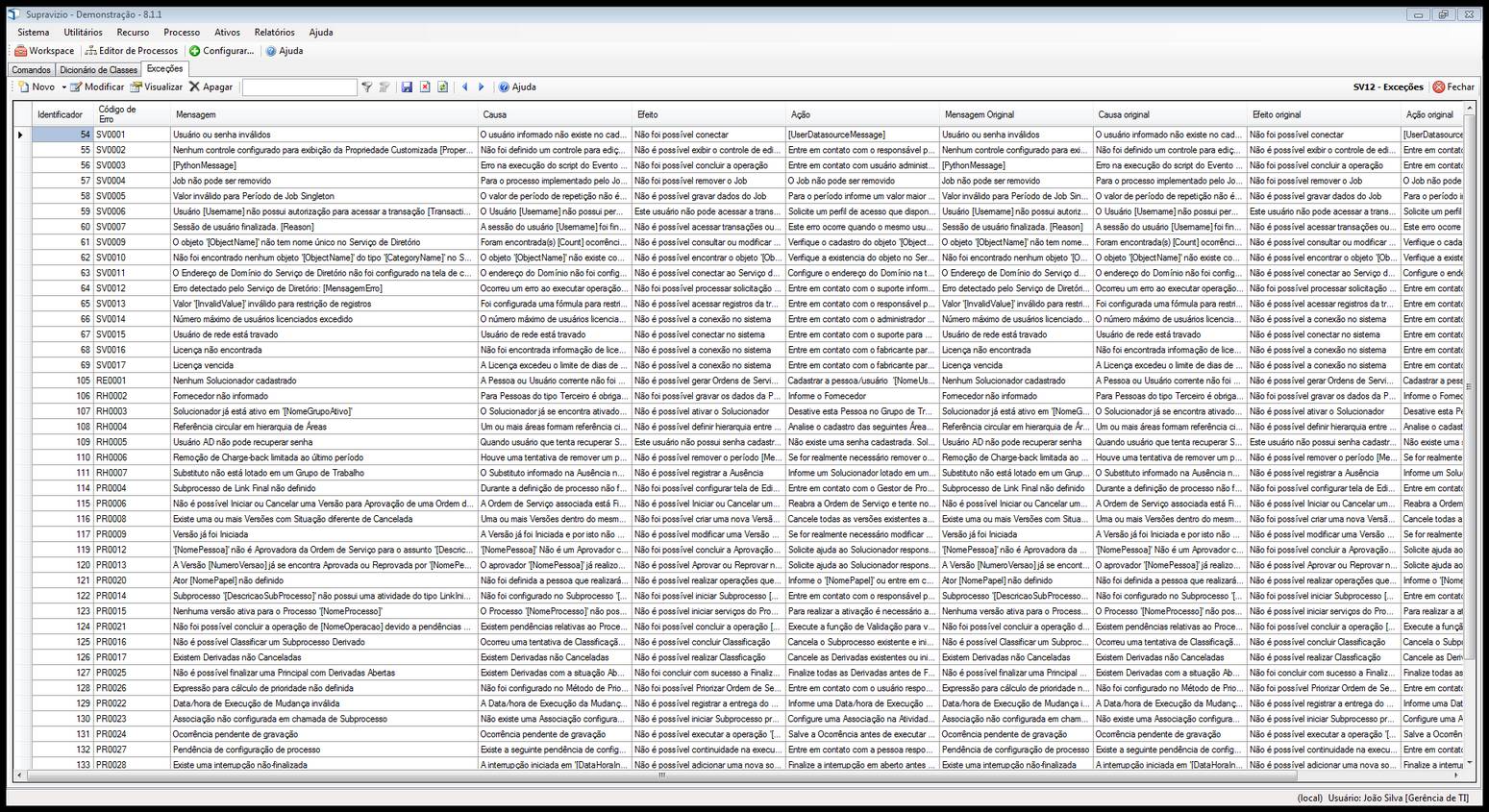Click Visualizar to view the selected record
This screenshot has height=812, width=1489.
[156, 86]
